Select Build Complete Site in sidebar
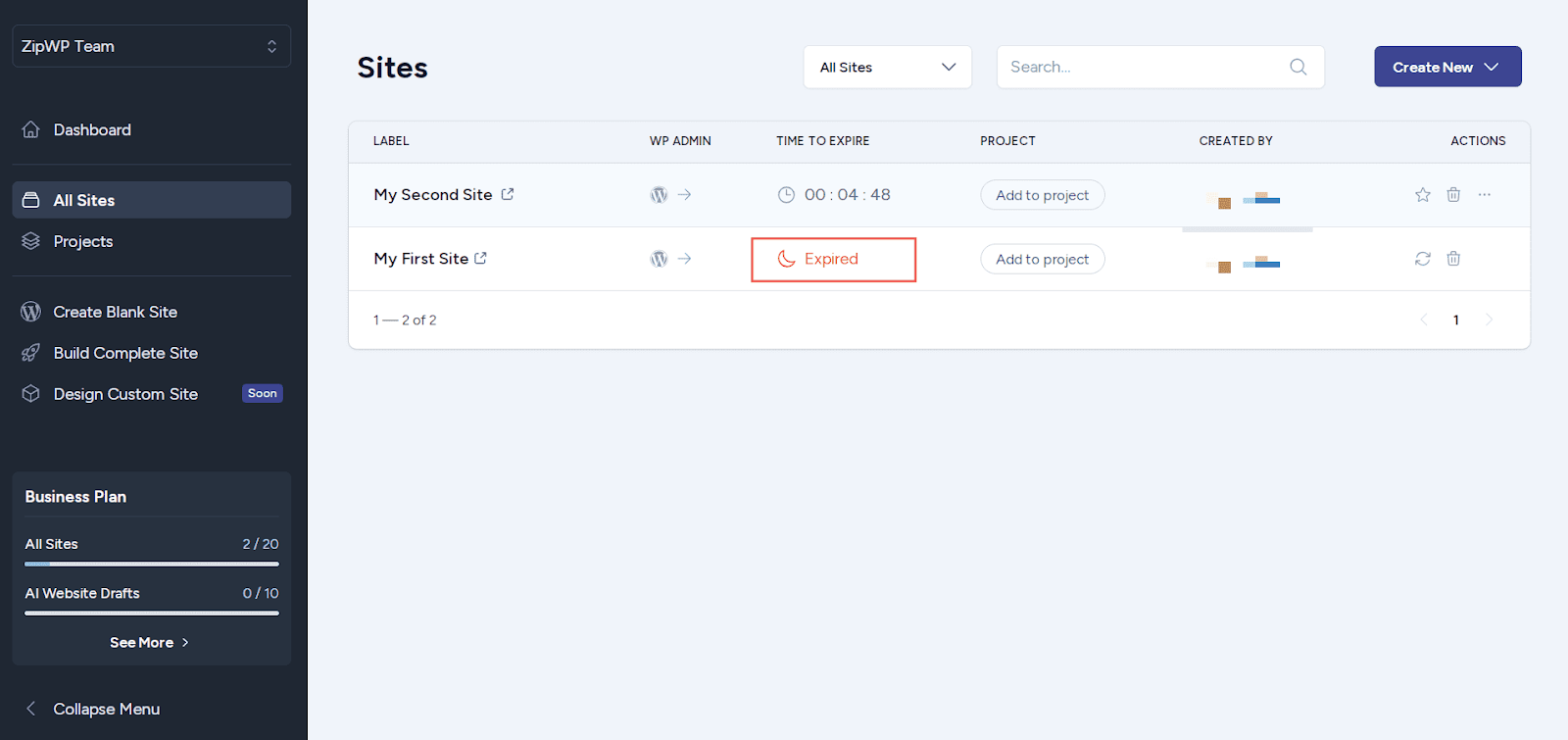 [x=125, y=353]
